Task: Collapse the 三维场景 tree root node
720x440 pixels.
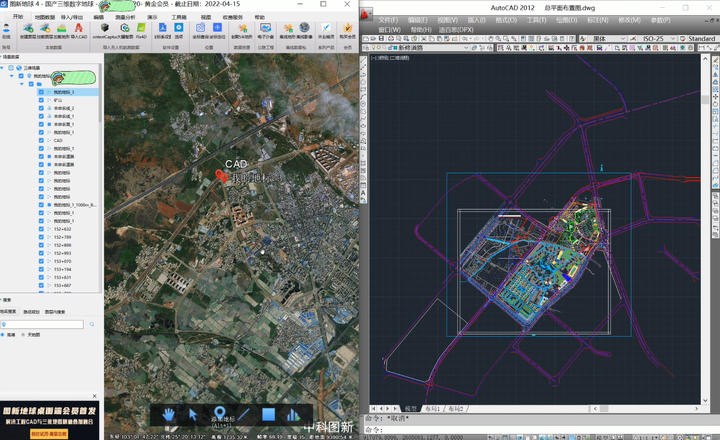Action: click(x=4, y=69)
